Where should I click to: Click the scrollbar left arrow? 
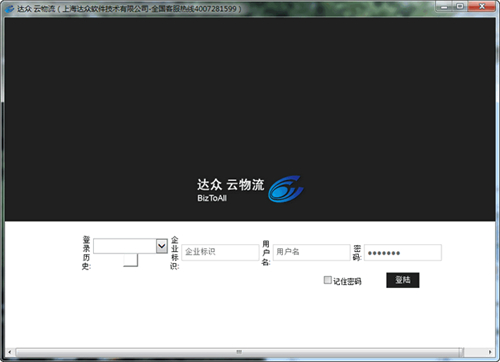point(9,352)
